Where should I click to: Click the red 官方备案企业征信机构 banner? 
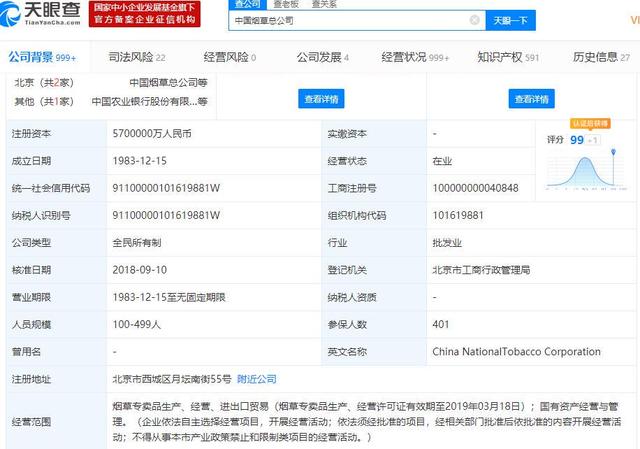click(144, 14)
